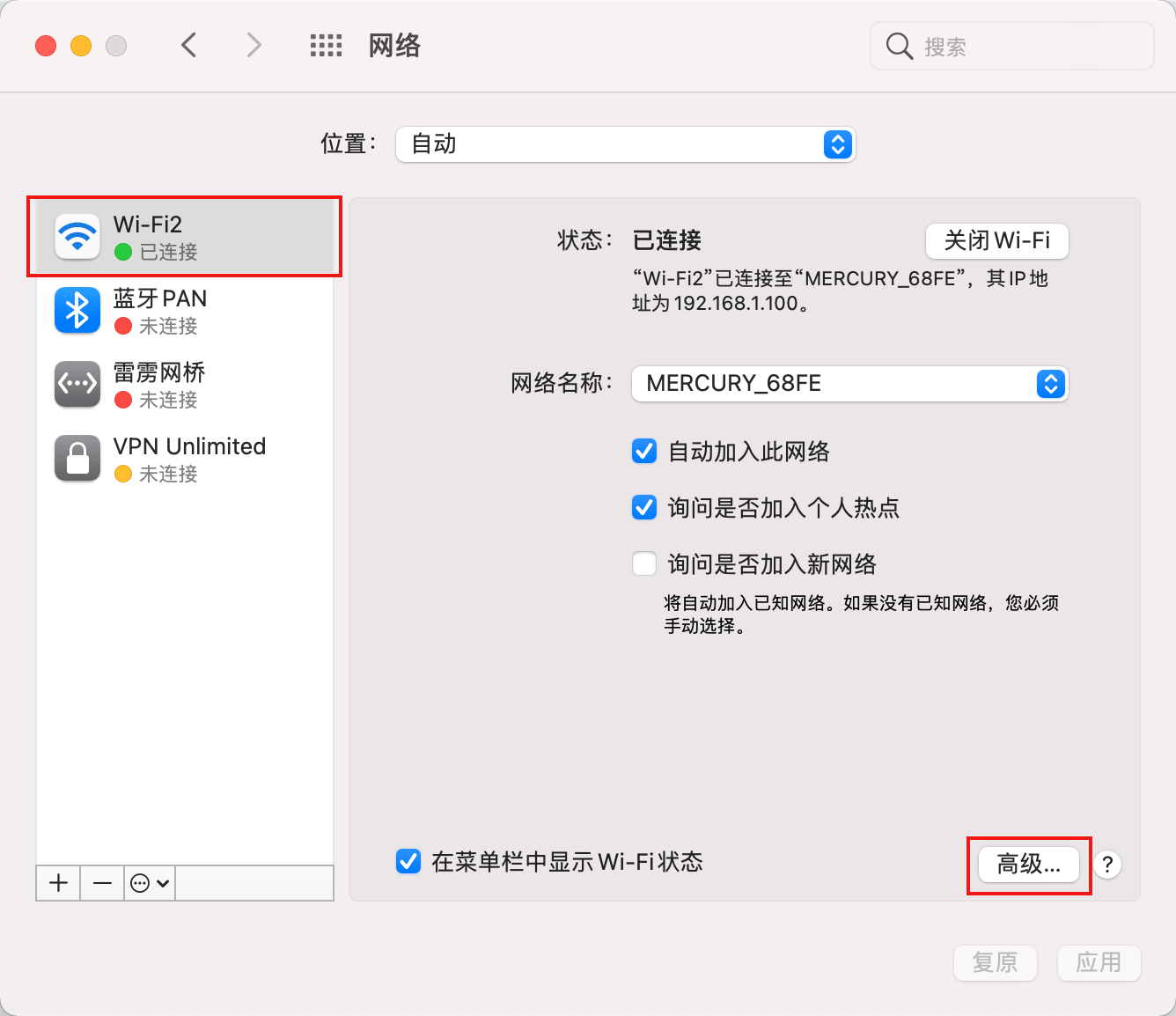Screen dimensions: 1176x1016
Task: Minimize window with yellow button
Action: (x=81, y=46)
